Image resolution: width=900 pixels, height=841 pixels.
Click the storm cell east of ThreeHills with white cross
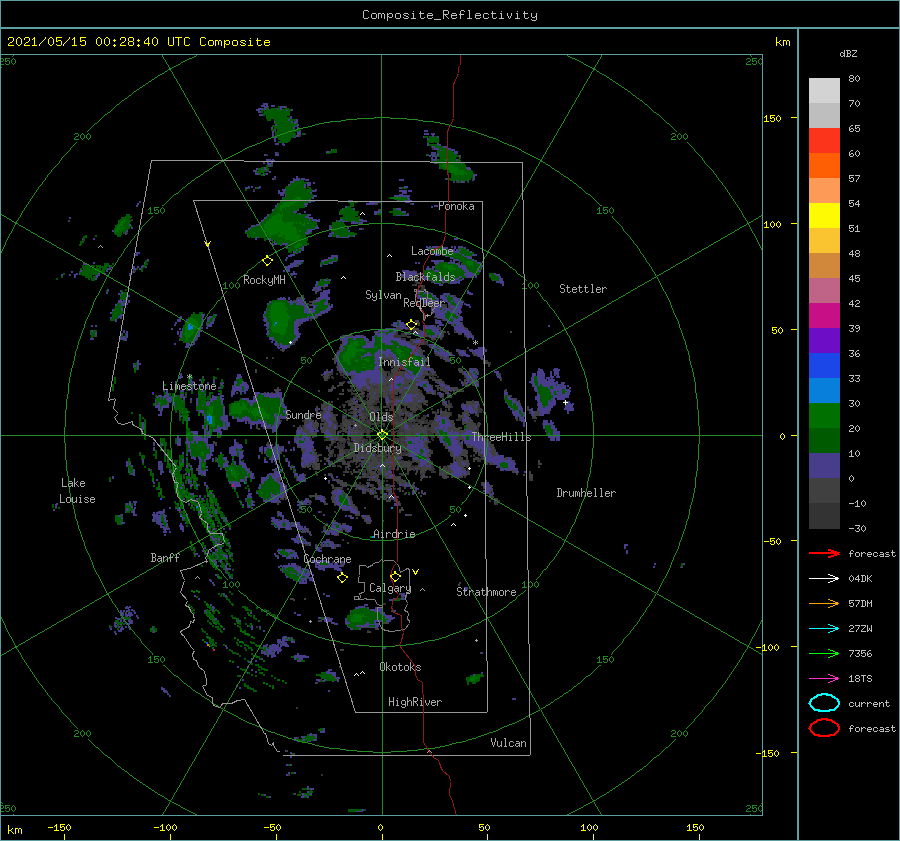(x=549, y=393)
